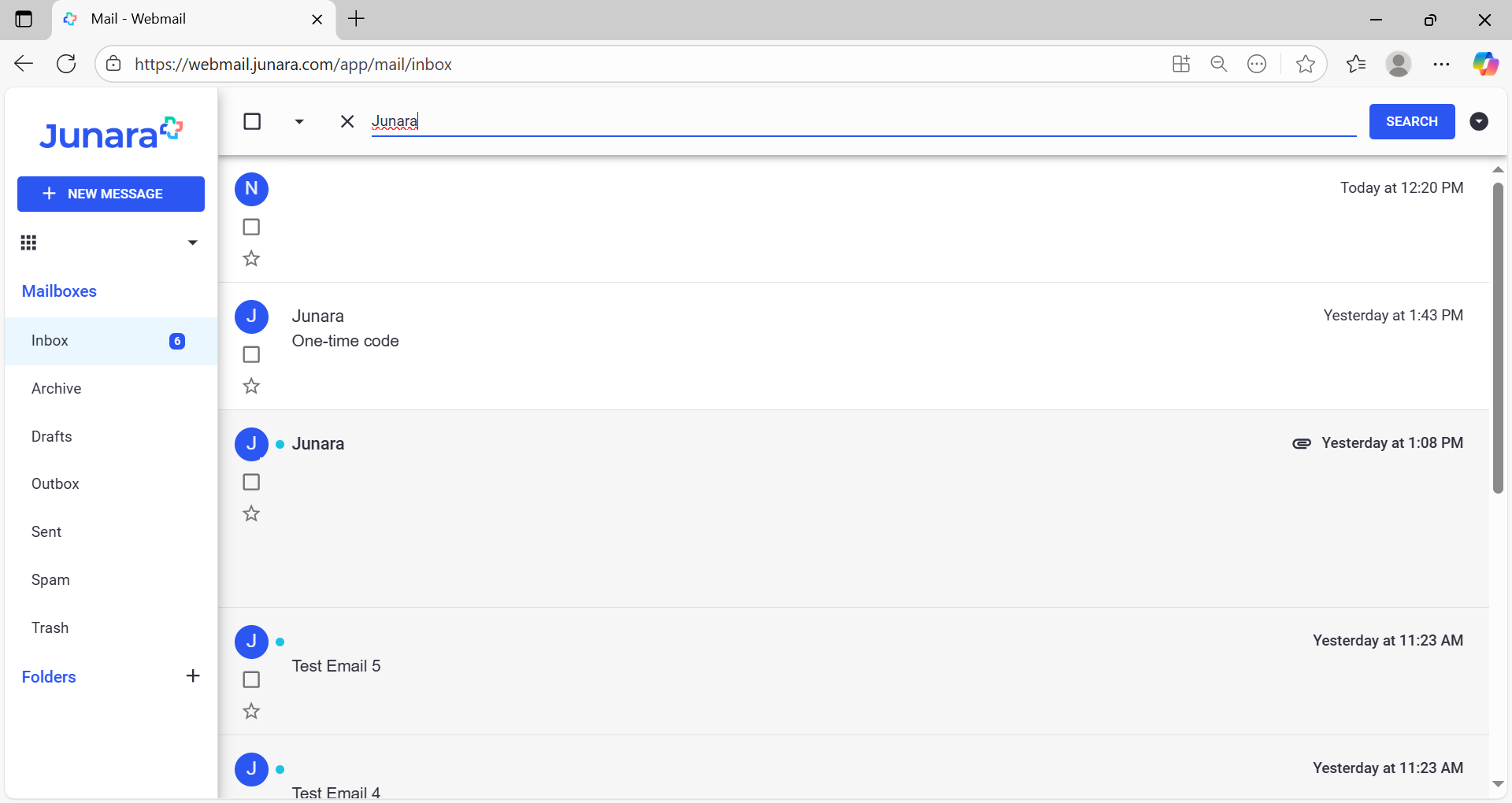Open the Drafts mailbox

point(111,437)
